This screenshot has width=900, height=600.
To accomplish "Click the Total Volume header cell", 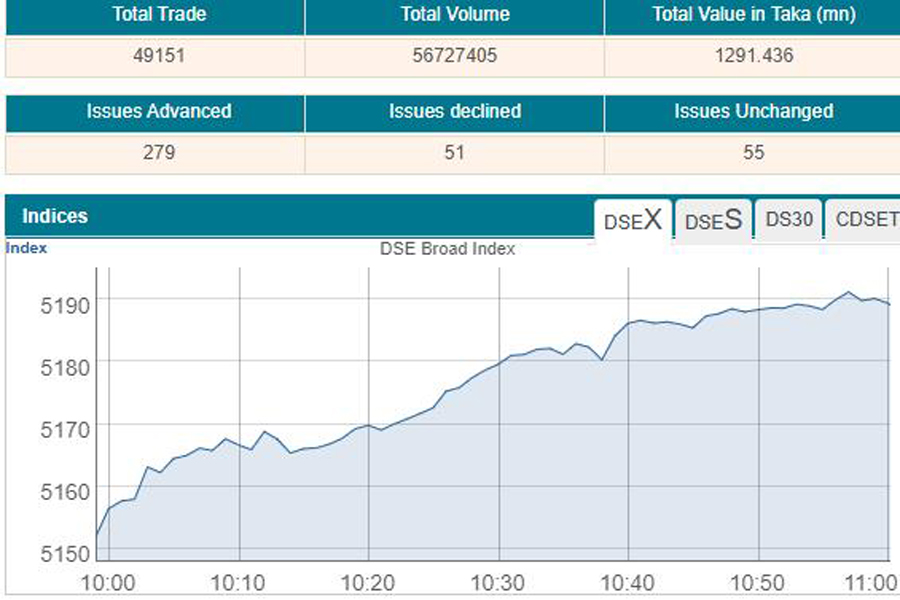I will [454, 15].
